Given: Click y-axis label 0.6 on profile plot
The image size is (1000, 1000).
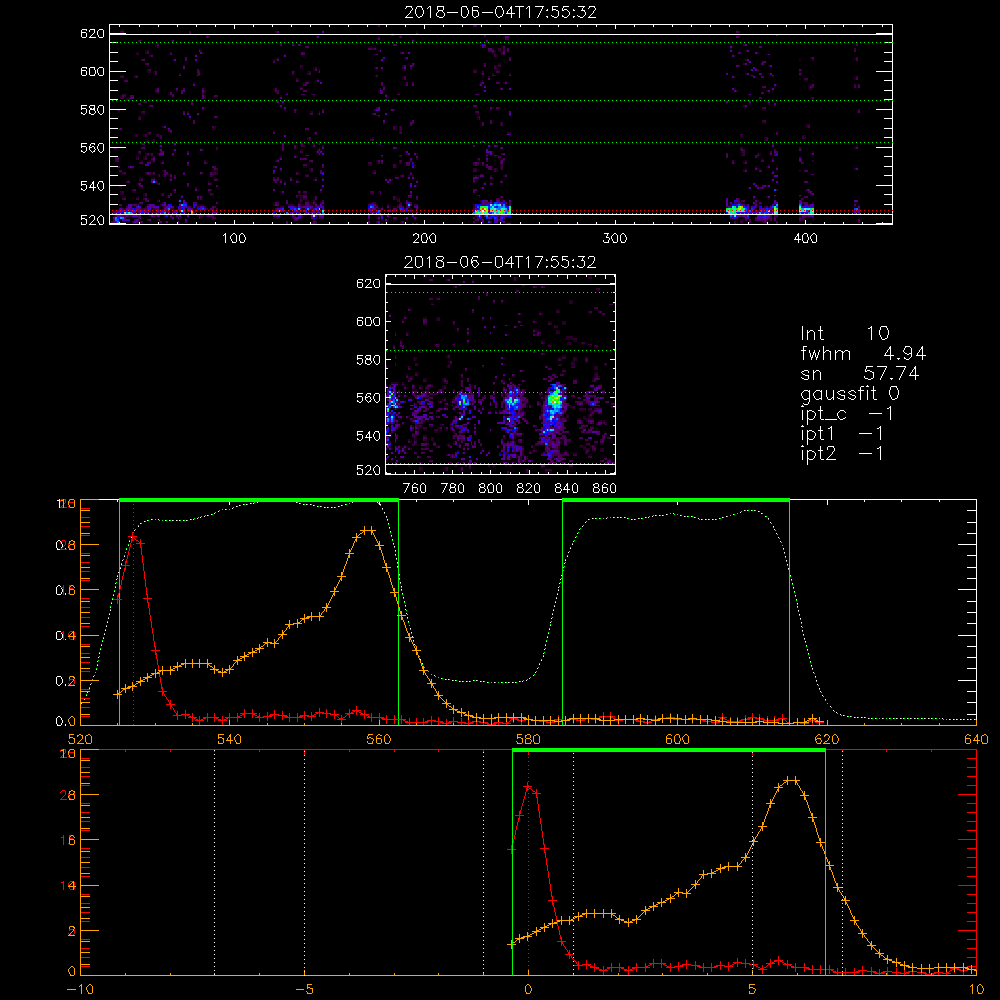Looking at the screenshot, I should (66, 591).
